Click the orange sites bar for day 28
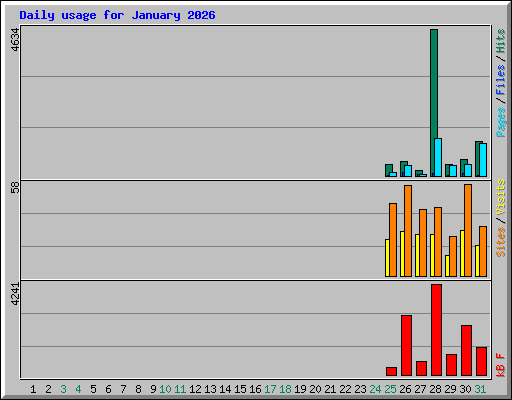Screen dimensions: 512x400 [x=438, y=242]
